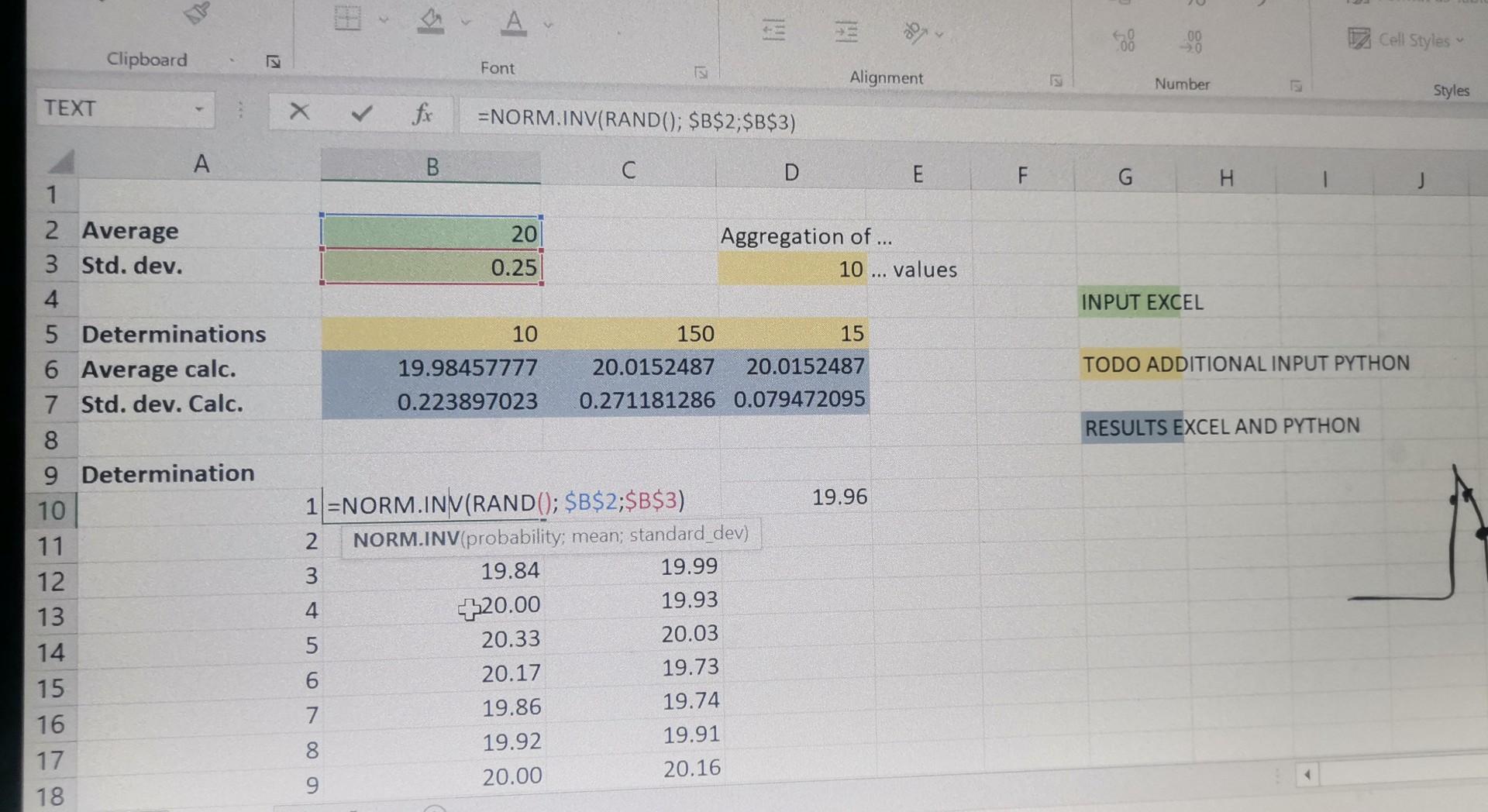Open the Cell Styles dropdown
1488x812 pixels.
pyautogui.click(x=1406, y=40)
